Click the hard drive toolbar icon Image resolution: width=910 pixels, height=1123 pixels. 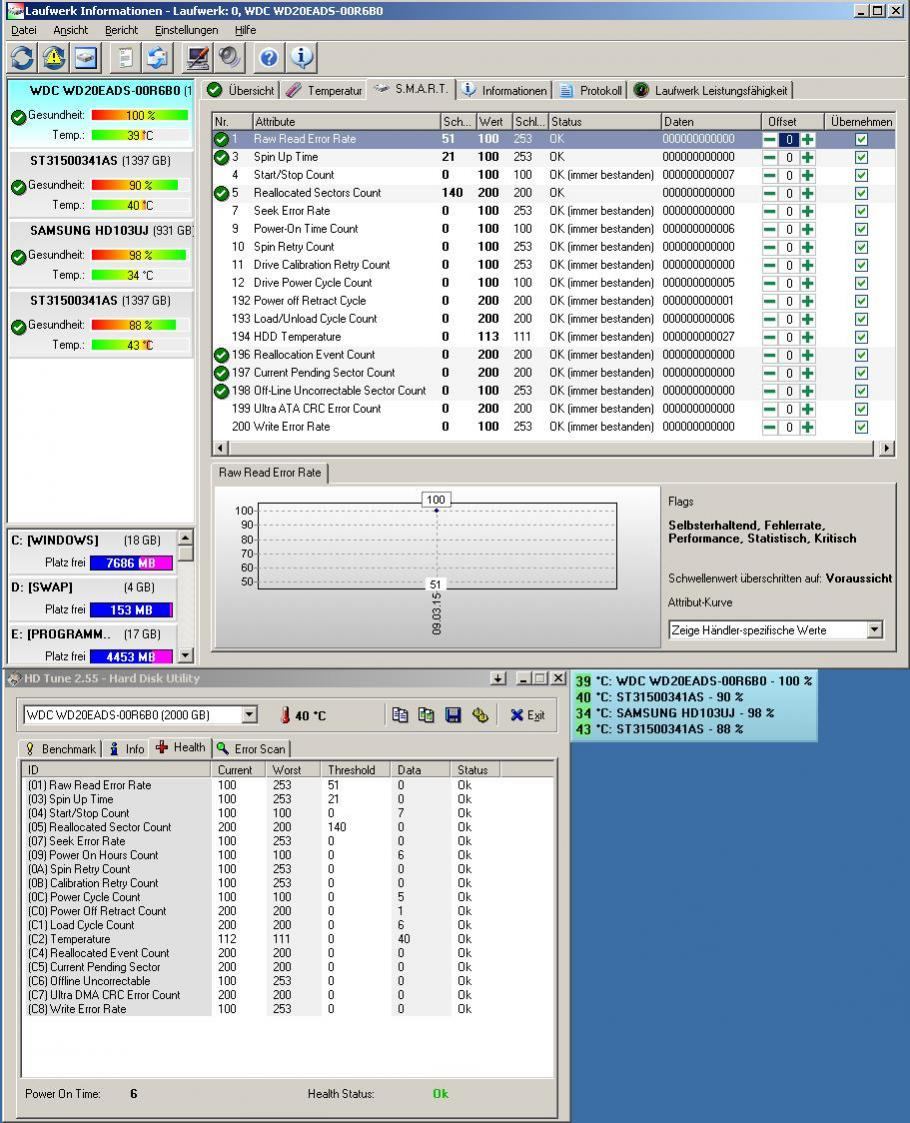[86, 57]
